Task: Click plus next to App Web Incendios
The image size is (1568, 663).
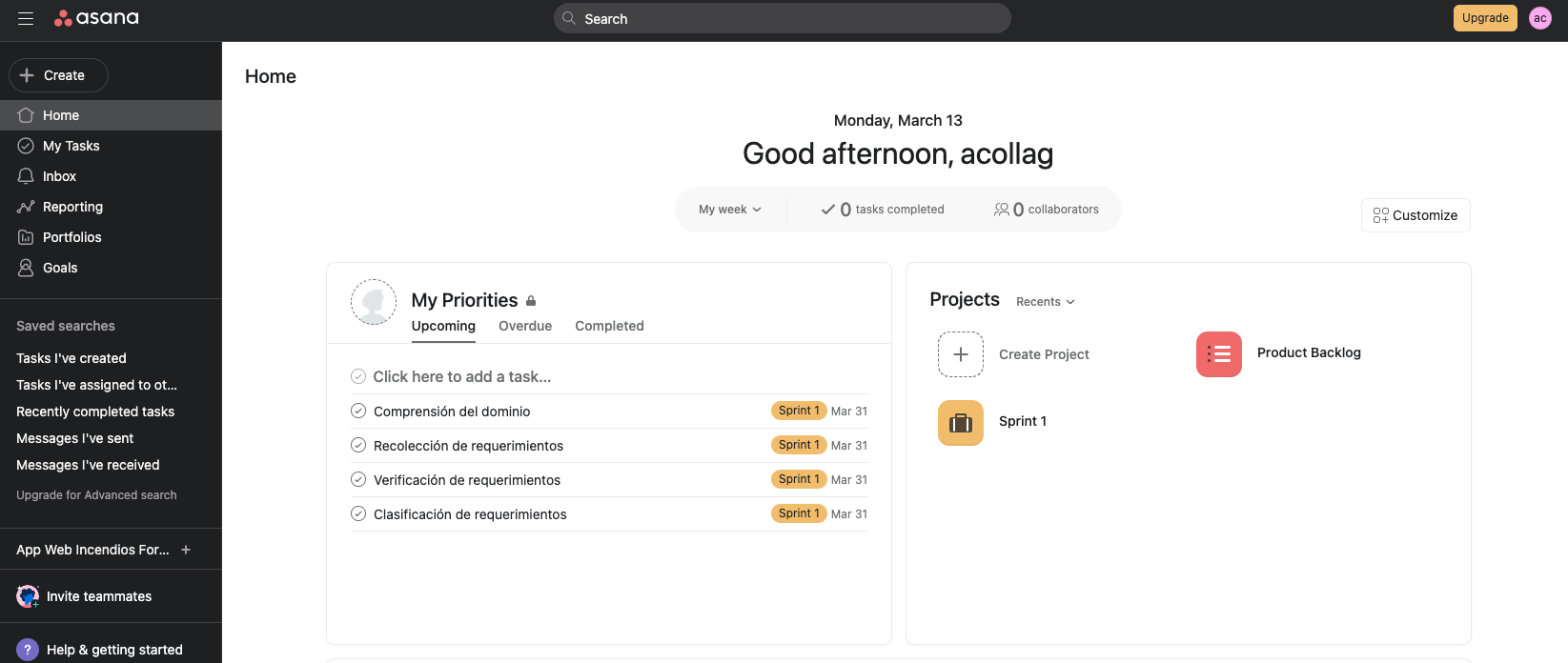Action: [186, 550]
